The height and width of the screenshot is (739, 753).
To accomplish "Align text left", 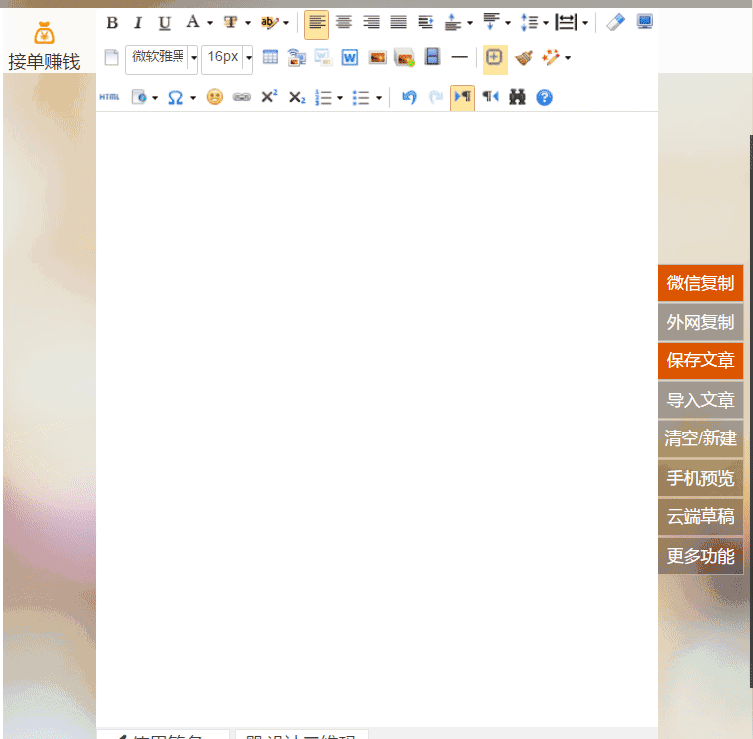I will (316, 24).
